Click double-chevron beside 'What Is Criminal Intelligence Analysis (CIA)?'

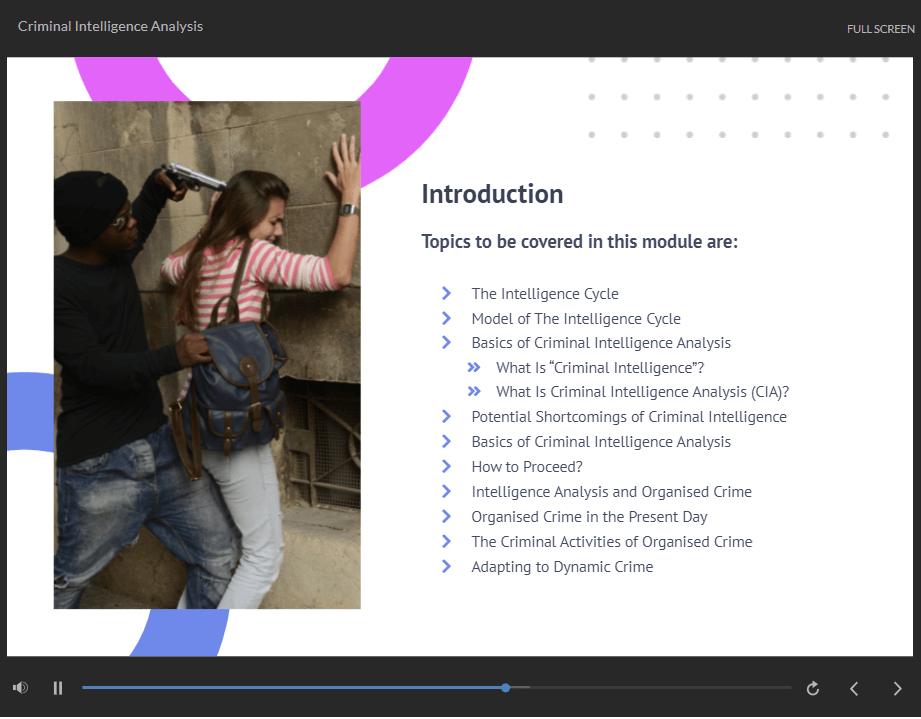[x=474, y=391]
